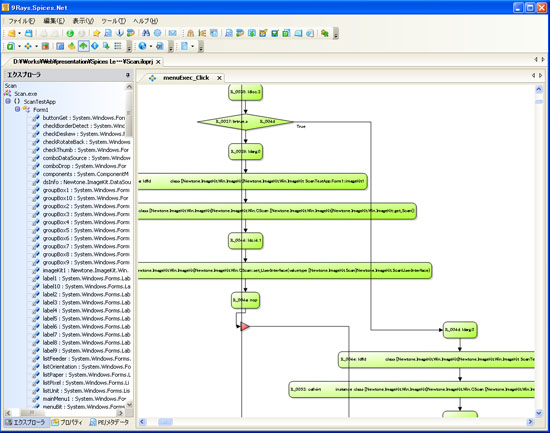Click explorer horizontal scrollbar right arrow
The height and width of the screenshot is (433, 550).
coord(120,413)
